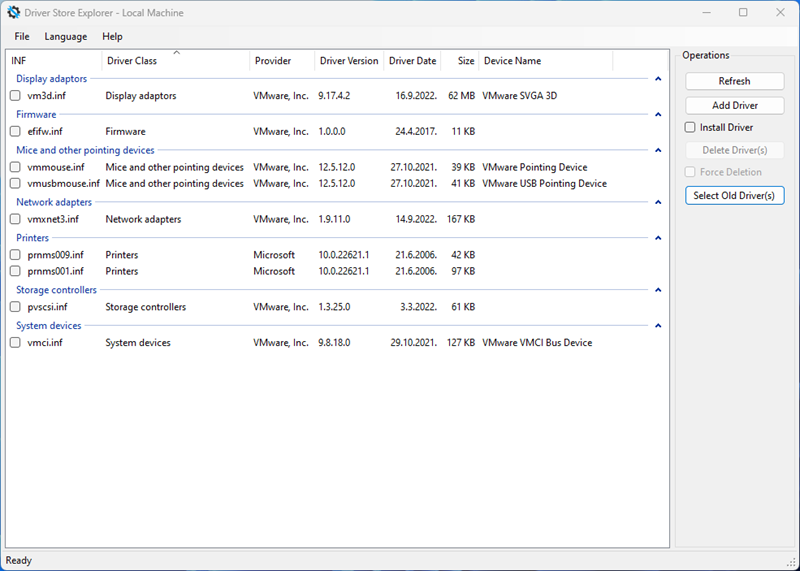Click Select Old Driver(s) button
The image size is (800, 571).
[734, 196]
